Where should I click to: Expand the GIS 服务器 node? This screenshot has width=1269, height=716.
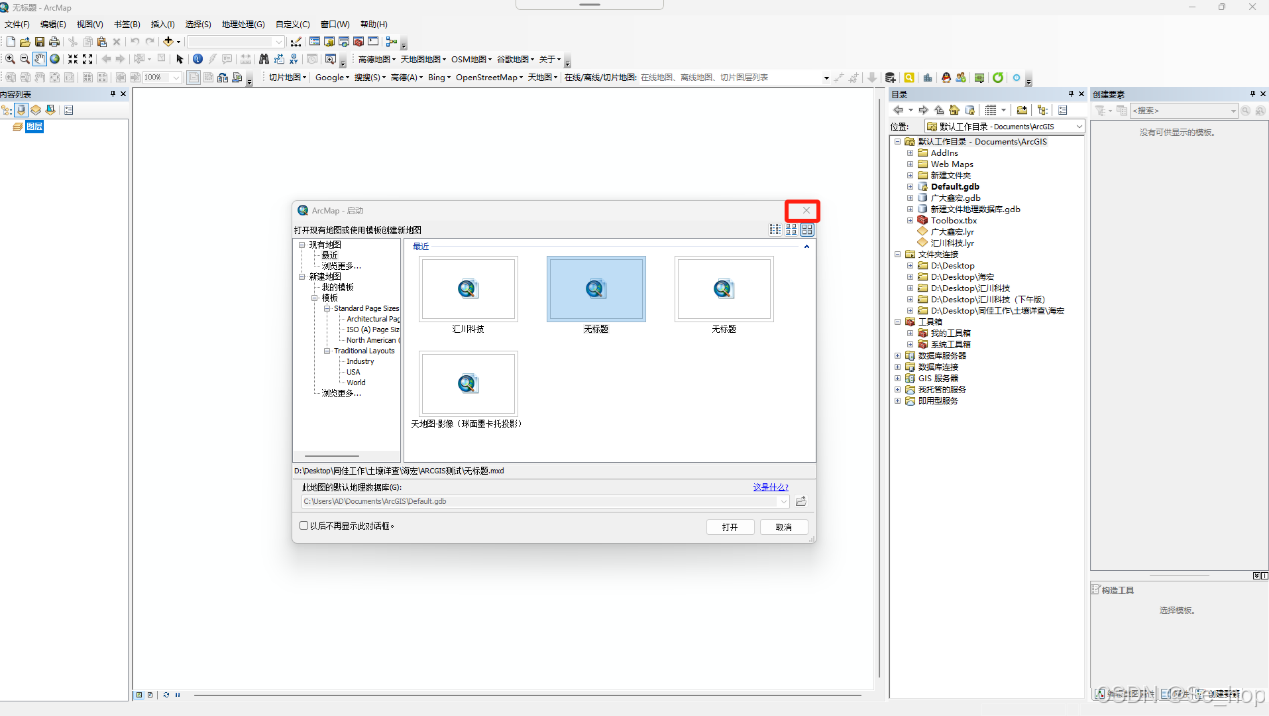[x=897, y=378]
